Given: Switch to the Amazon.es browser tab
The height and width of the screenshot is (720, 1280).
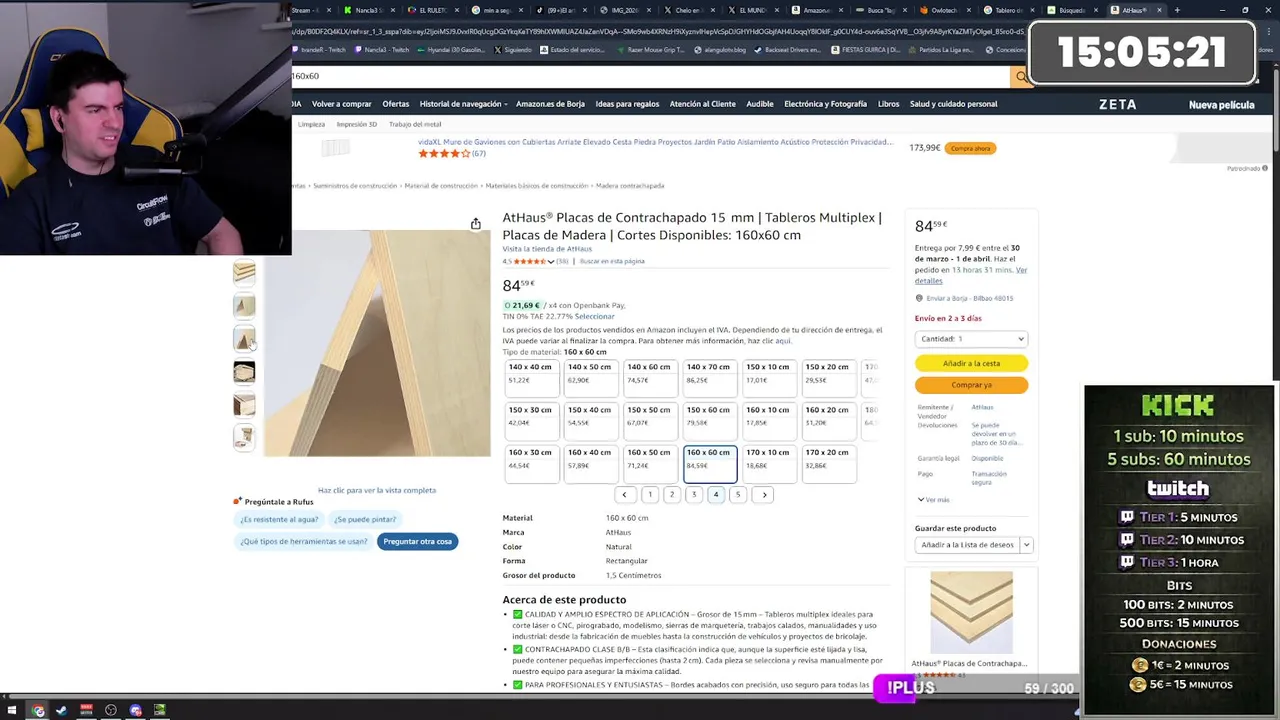Looking at the screenshot, I should click(x=817, y=10).
